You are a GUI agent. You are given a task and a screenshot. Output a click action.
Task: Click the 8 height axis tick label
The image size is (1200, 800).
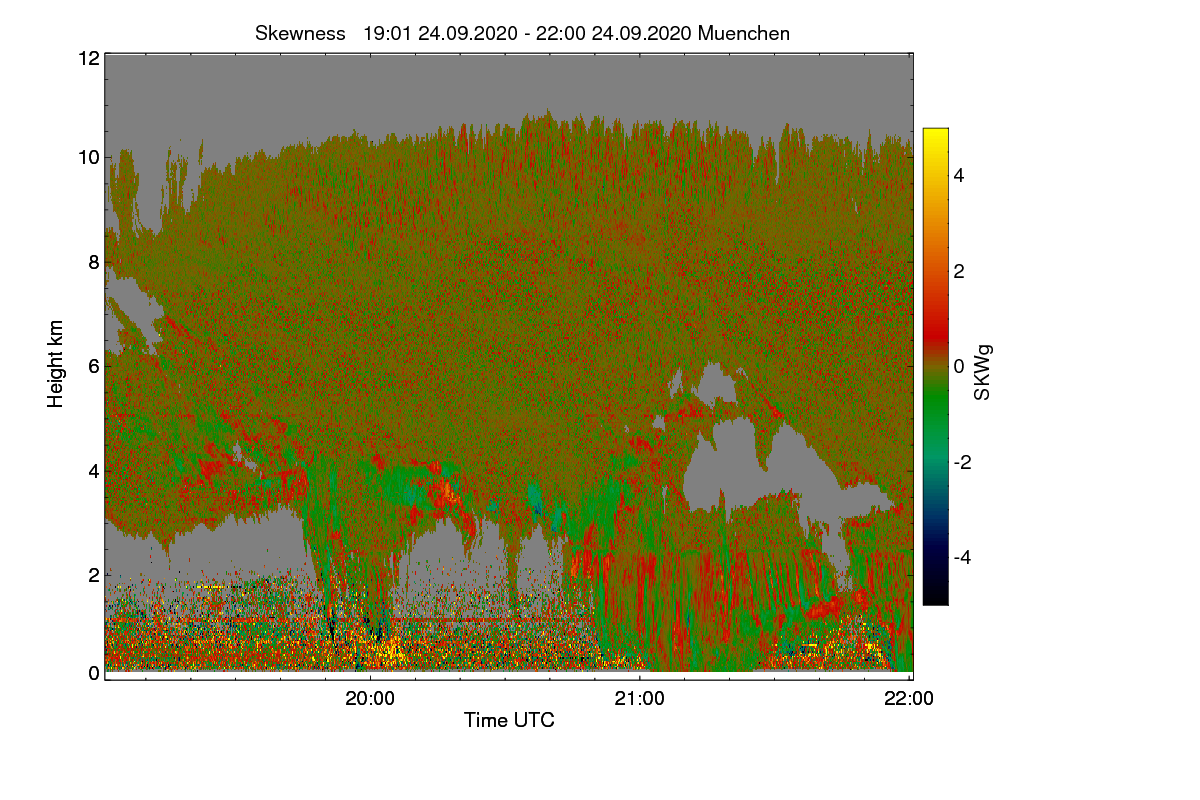point(93,262)
